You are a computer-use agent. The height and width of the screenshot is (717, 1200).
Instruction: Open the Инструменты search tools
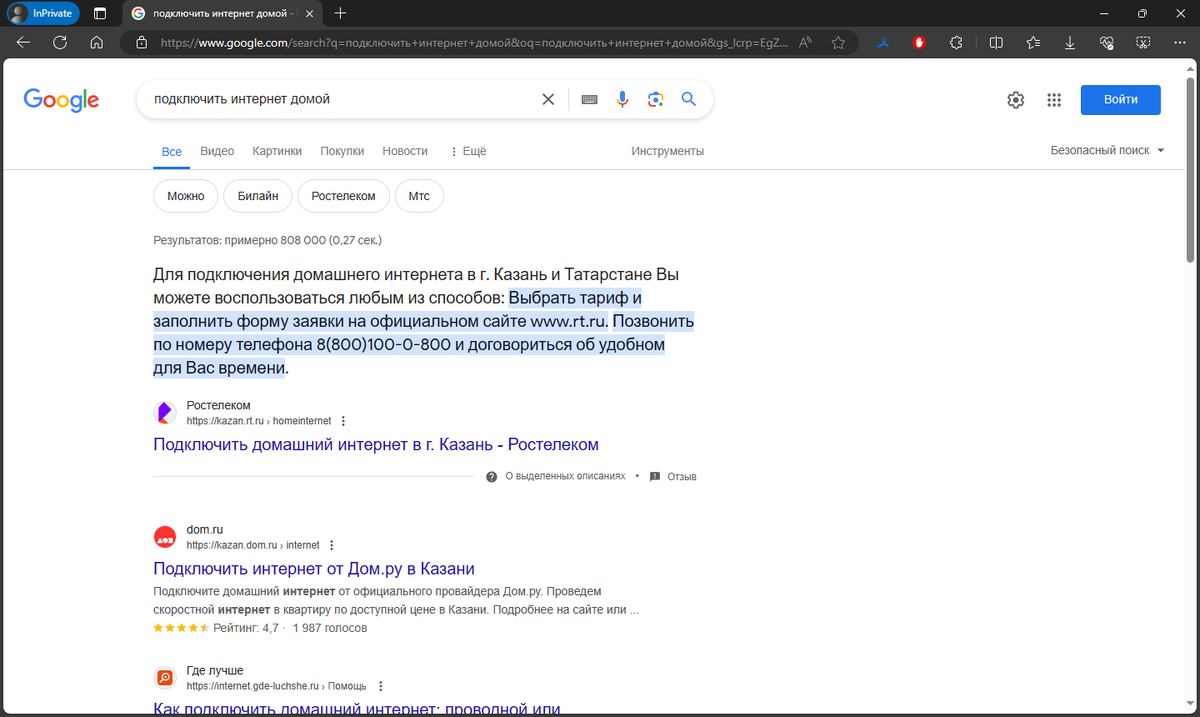tap(667, 151)
